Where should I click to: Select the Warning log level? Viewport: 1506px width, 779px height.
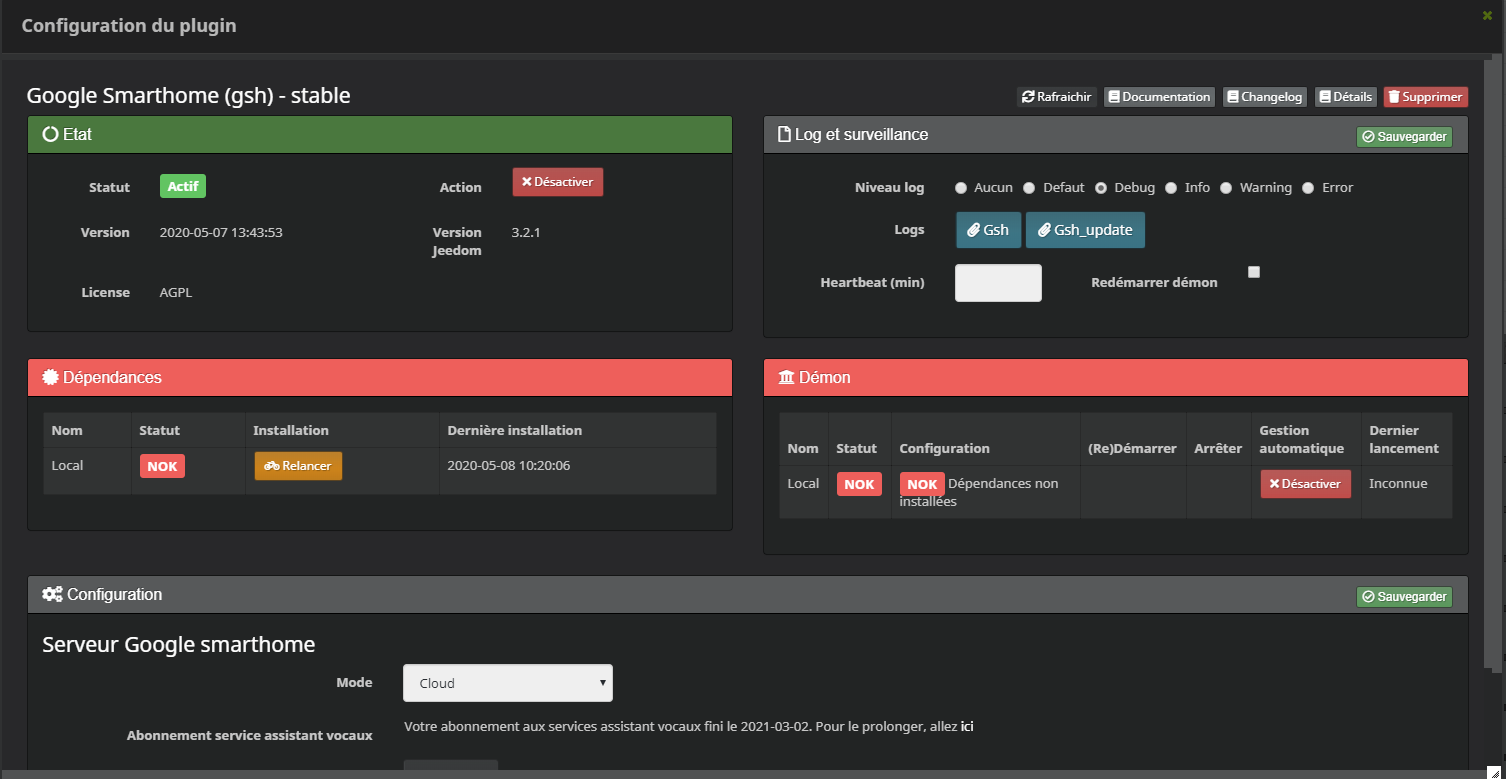coord(1226,188)
